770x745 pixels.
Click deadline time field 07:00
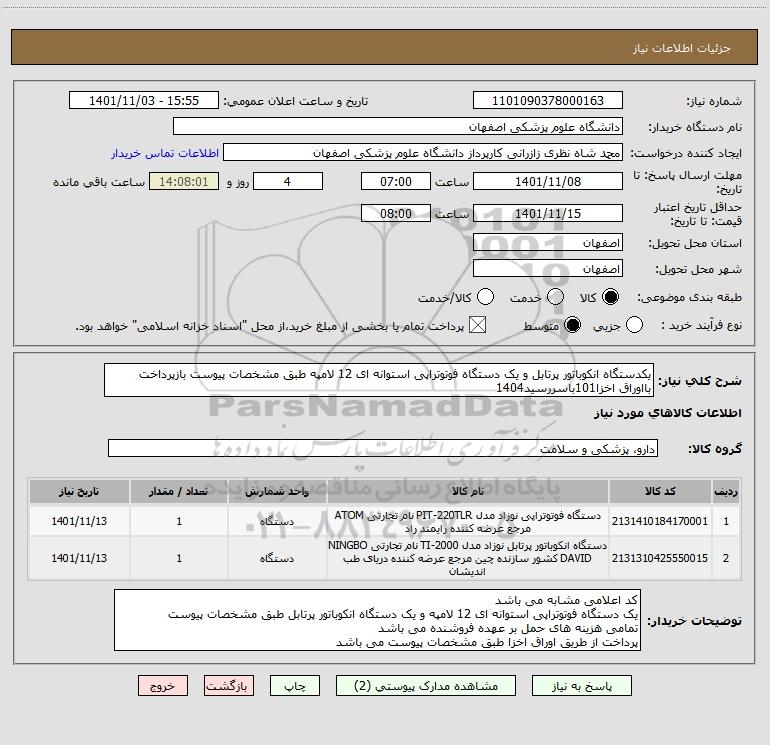[x=396, y=181]
